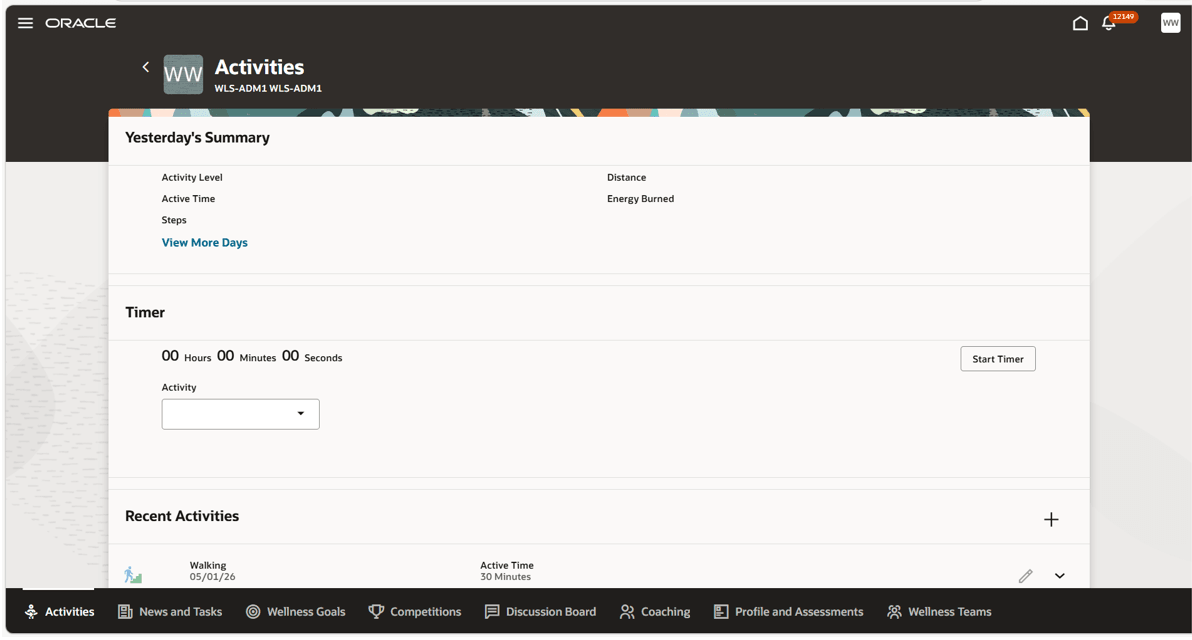Click the Oracle logo
This screenshot has height=640, width=1192.
point(81,23)
